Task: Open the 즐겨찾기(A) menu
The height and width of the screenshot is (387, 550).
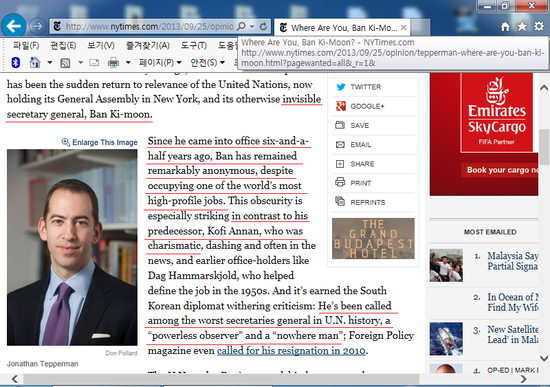Action: tap(148, 46)
